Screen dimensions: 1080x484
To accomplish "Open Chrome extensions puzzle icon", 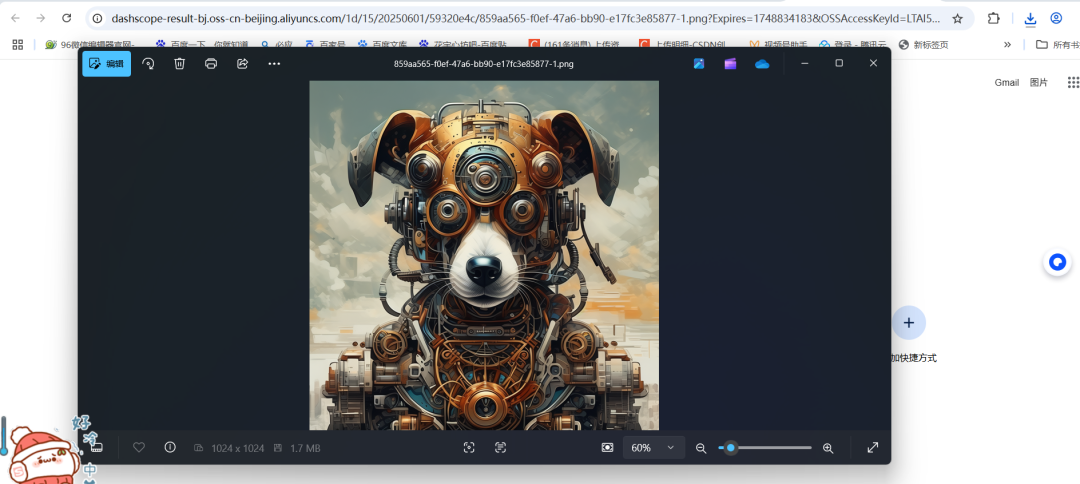I will pyautogui.click(x=993, y=19).
